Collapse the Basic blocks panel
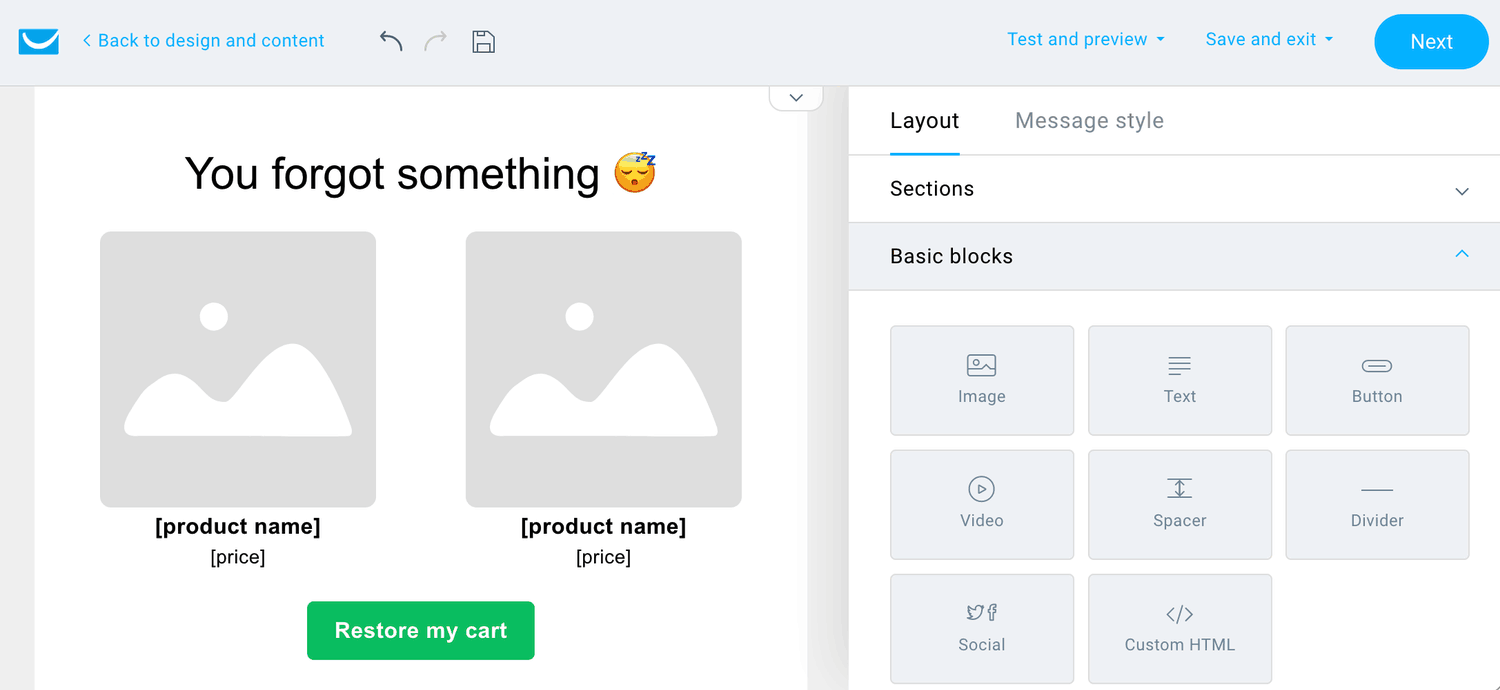The image size is (1500, 690). (x=1174, y=256)
